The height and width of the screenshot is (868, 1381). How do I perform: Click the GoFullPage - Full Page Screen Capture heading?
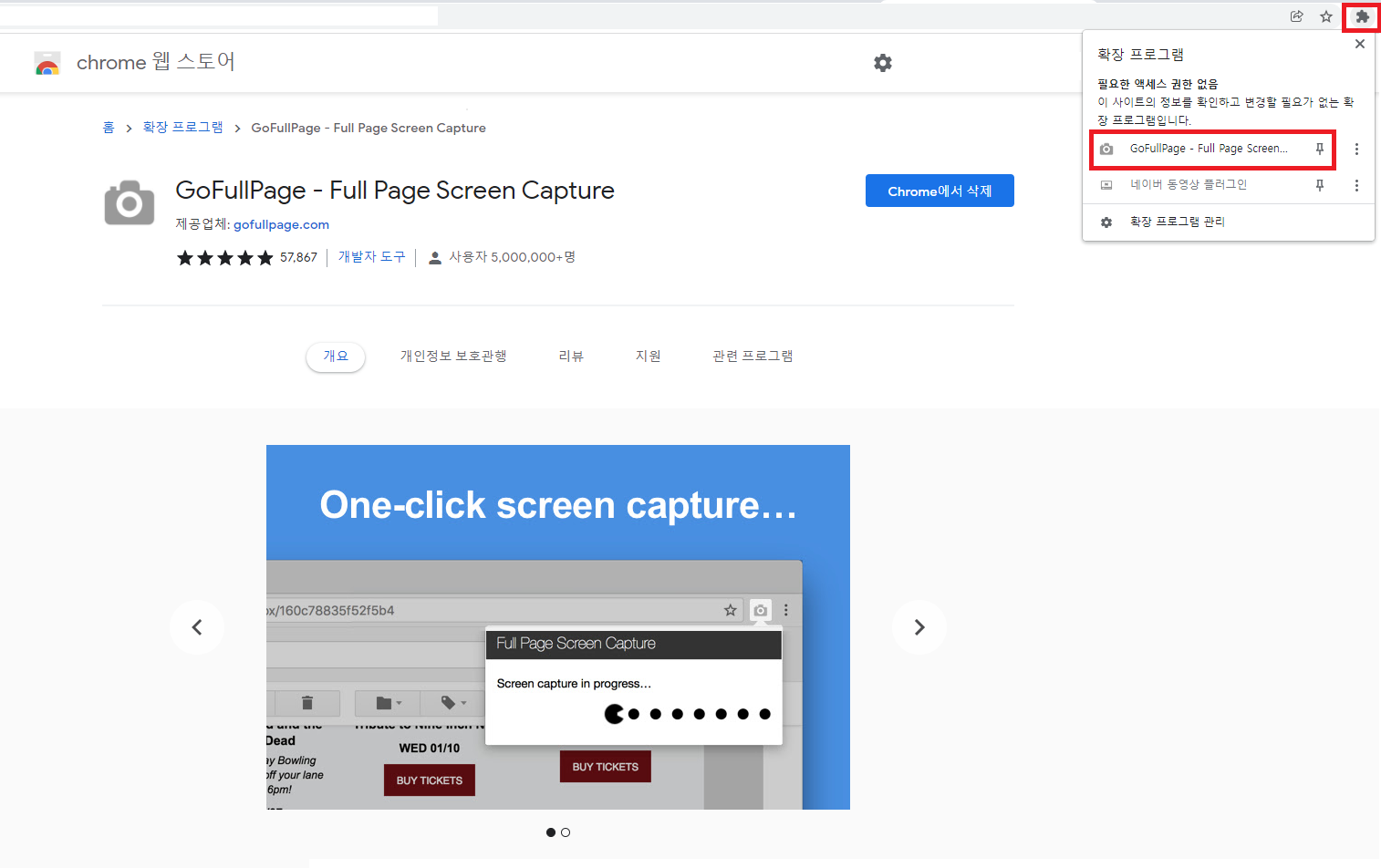point(395,191)
